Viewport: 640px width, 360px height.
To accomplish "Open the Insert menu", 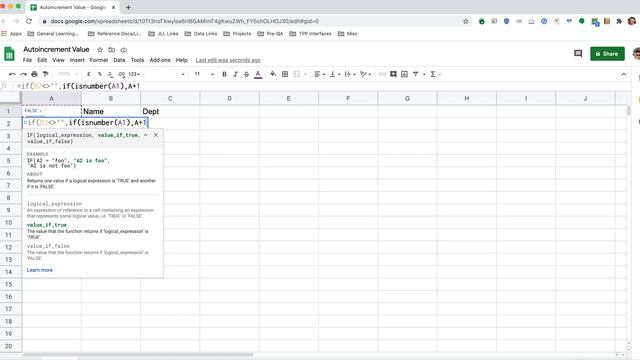I will tap(77, 60).
